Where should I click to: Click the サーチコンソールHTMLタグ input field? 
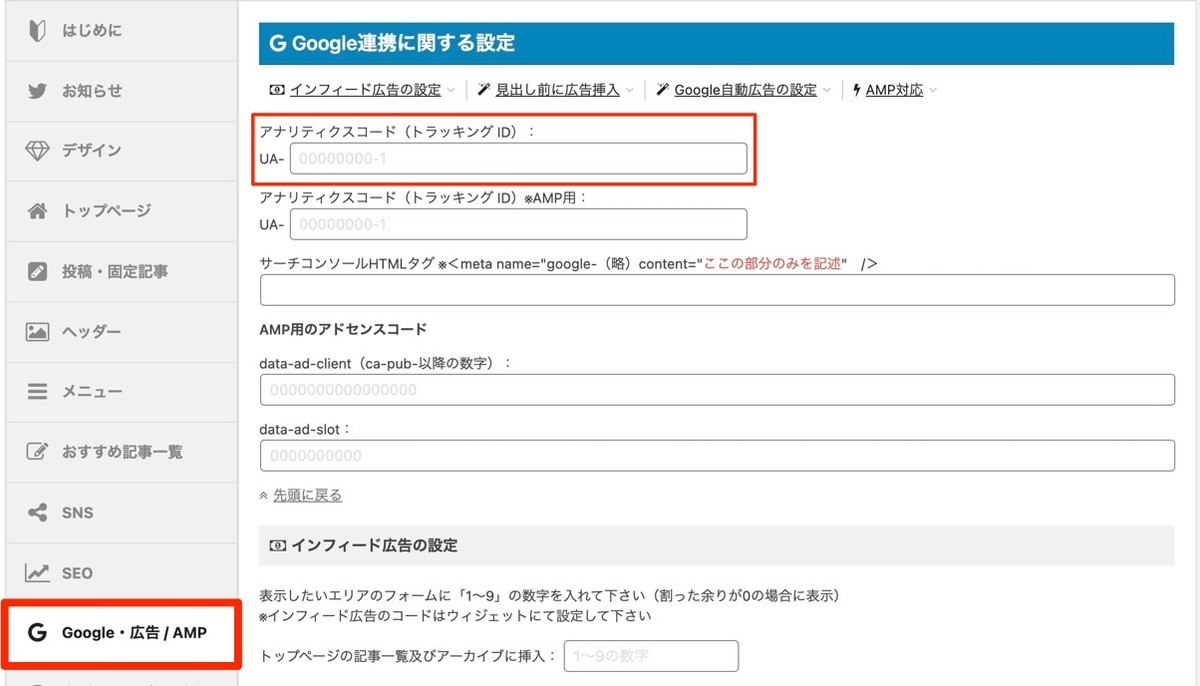(717, 290)
